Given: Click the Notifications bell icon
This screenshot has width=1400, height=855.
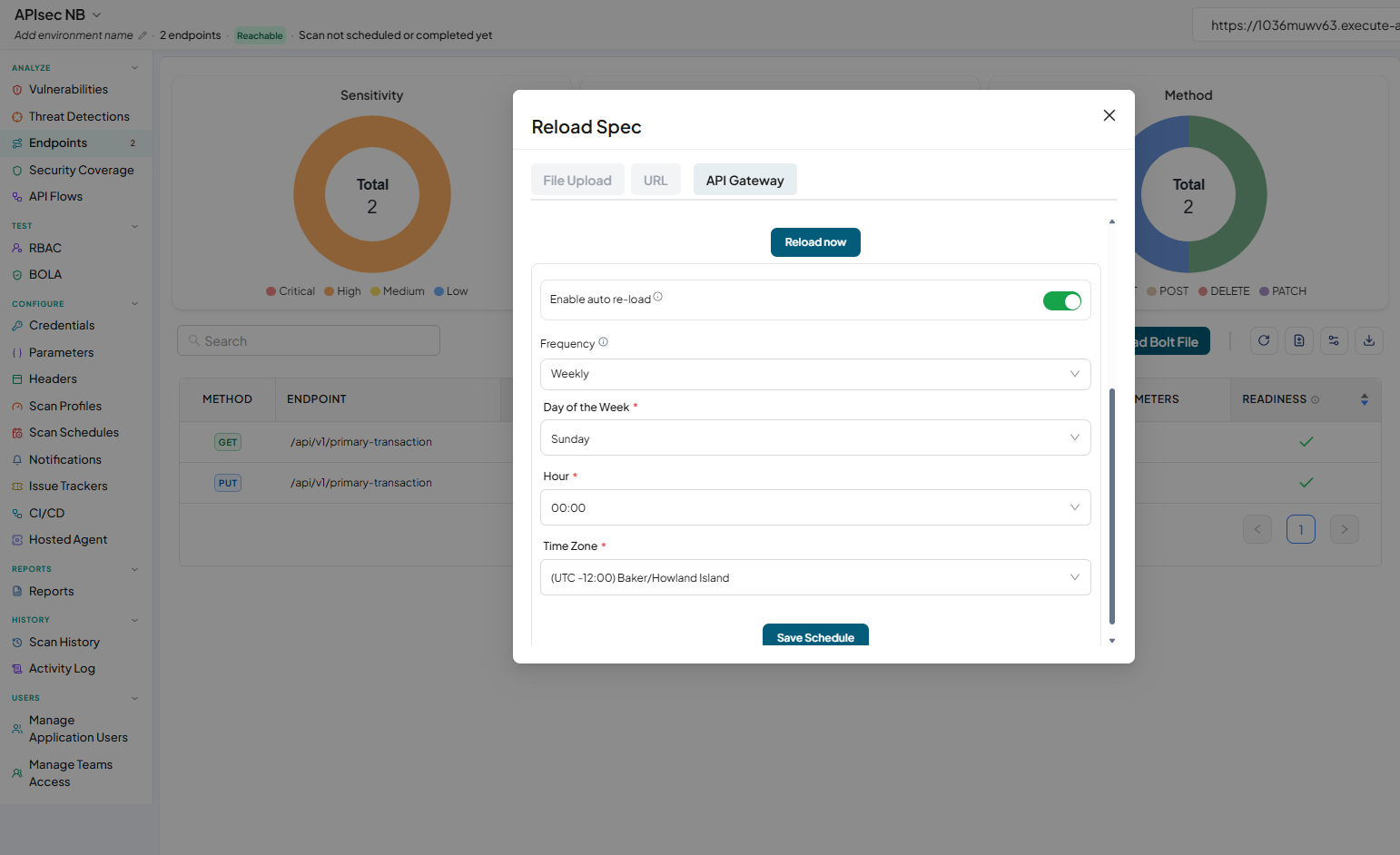Looking at the screenshot, I should coord(17,460).
